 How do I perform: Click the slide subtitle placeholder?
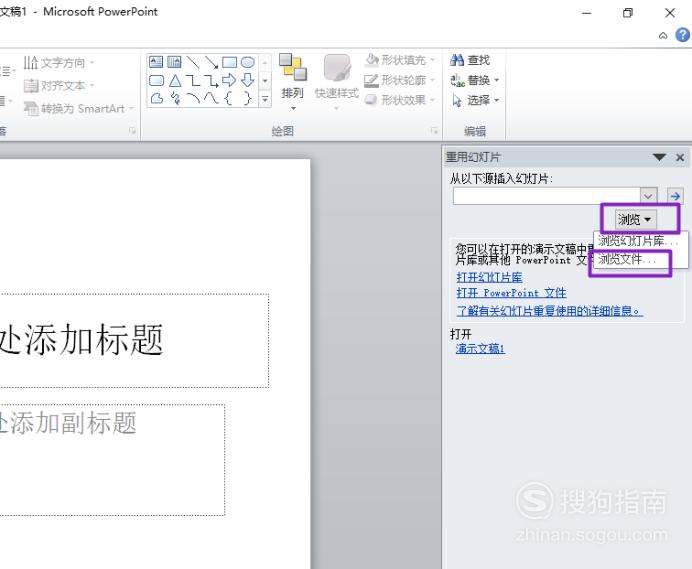click(x=112, y=460)
